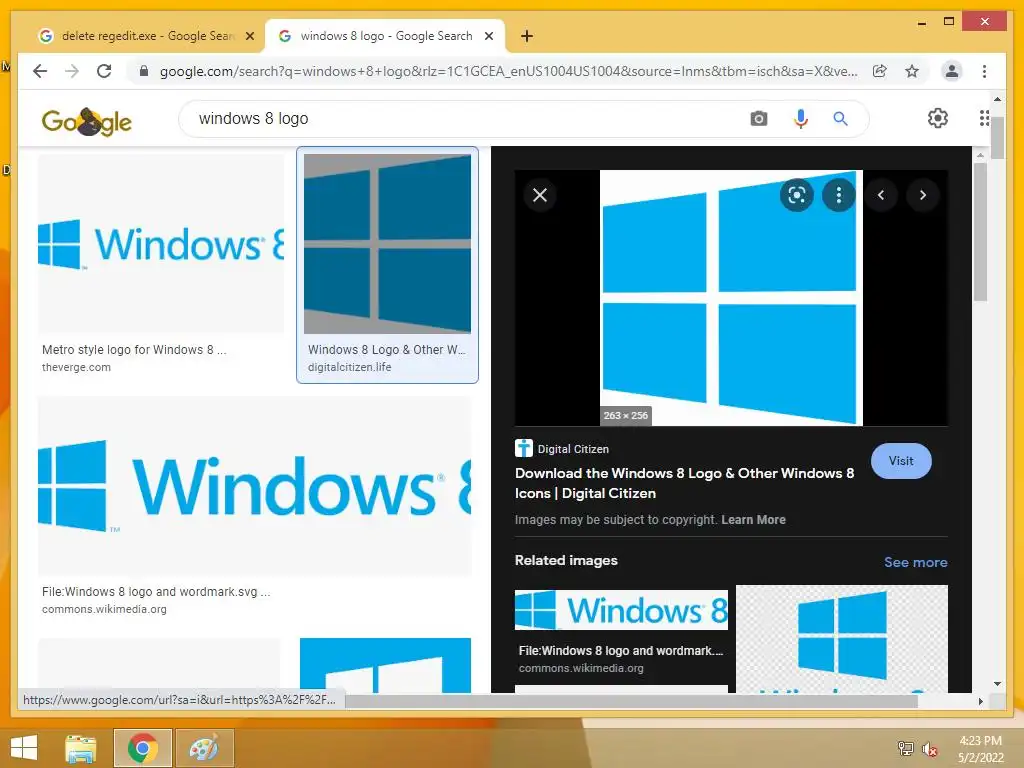Screen dimensions: 1024x768
Task: Open network tray icon
Action: [906, 749]
